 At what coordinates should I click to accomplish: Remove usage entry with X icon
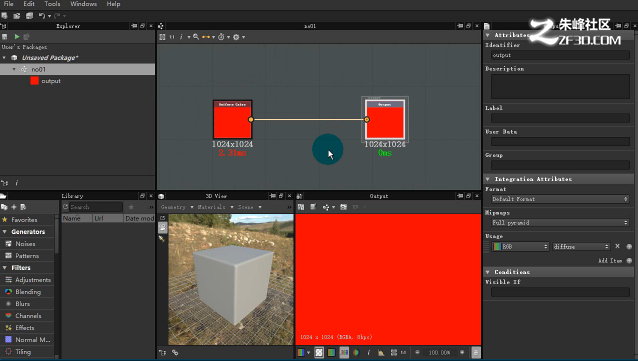[x=618, y=246]
